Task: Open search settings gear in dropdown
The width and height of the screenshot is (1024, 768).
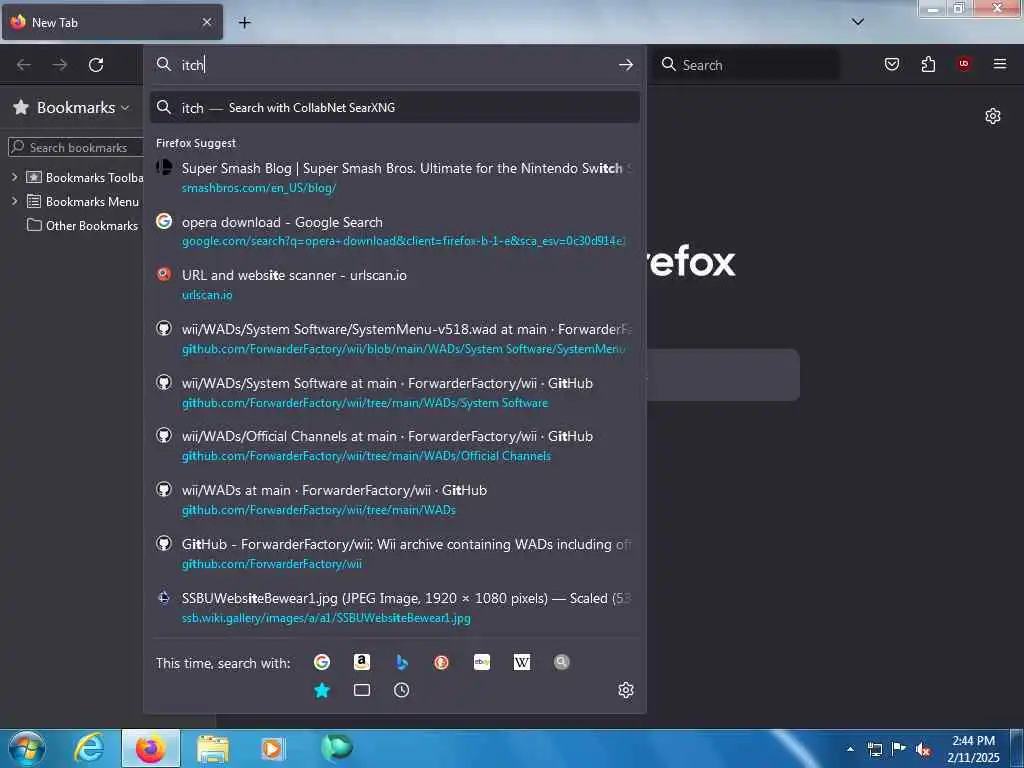Action: coord(626,690)
